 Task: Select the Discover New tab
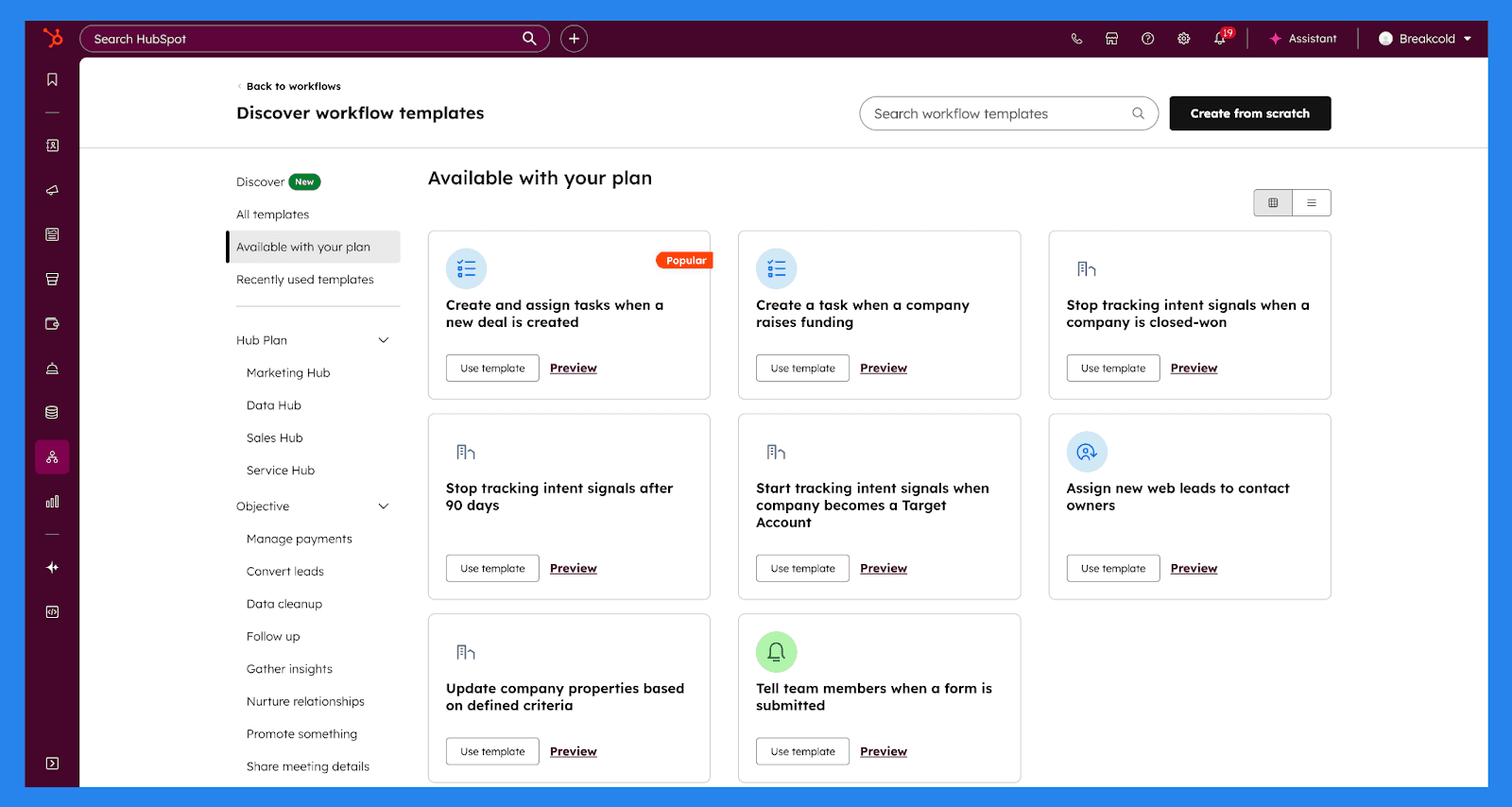(279, 181)
